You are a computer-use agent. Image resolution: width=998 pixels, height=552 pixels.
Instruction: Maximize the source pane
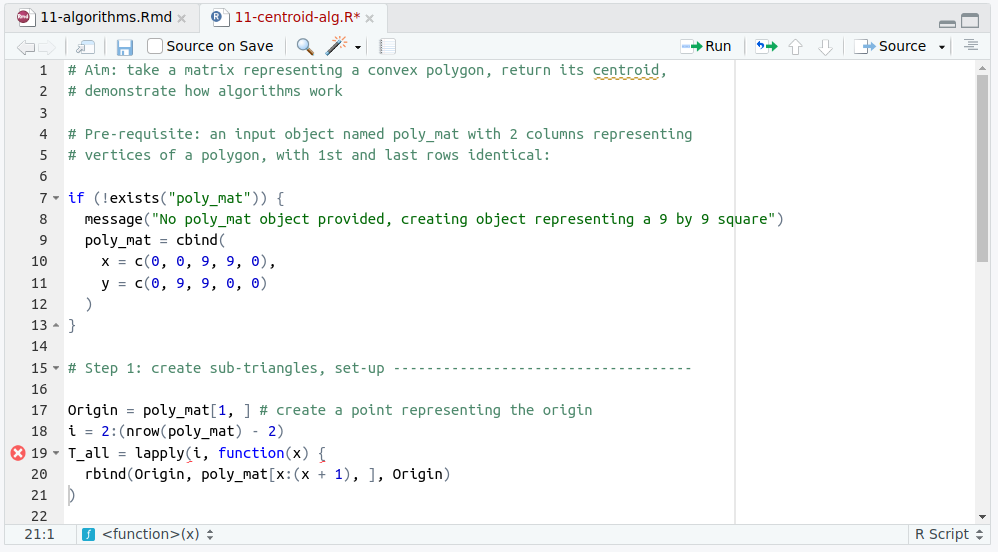coord(970,21)
